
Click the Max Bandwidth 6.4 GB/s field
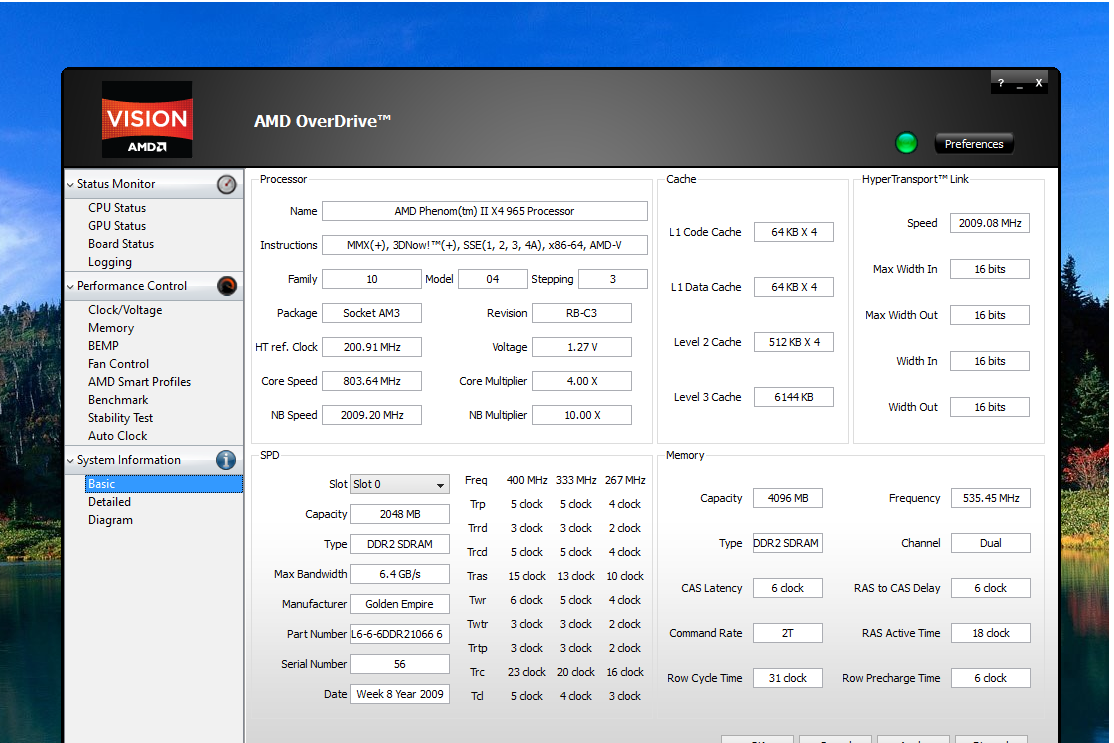400,574
